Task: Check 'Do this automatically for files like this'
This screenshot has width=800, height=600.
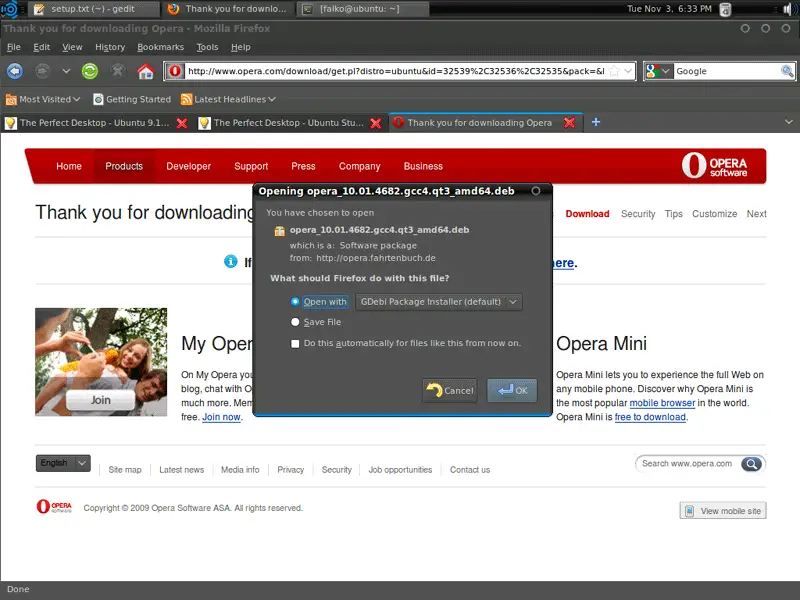Action: [x=295, y=343]
